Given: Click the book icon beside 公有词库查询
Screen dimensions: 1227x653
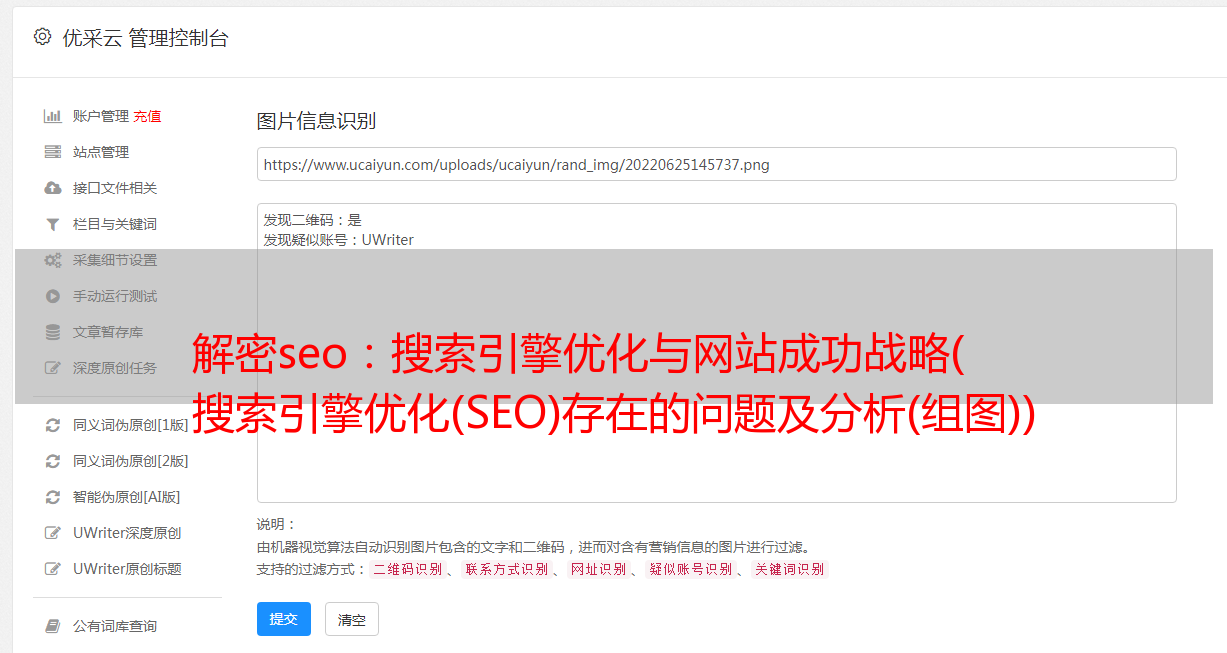Looking at the screenshot, I should (x=53, y=626).
